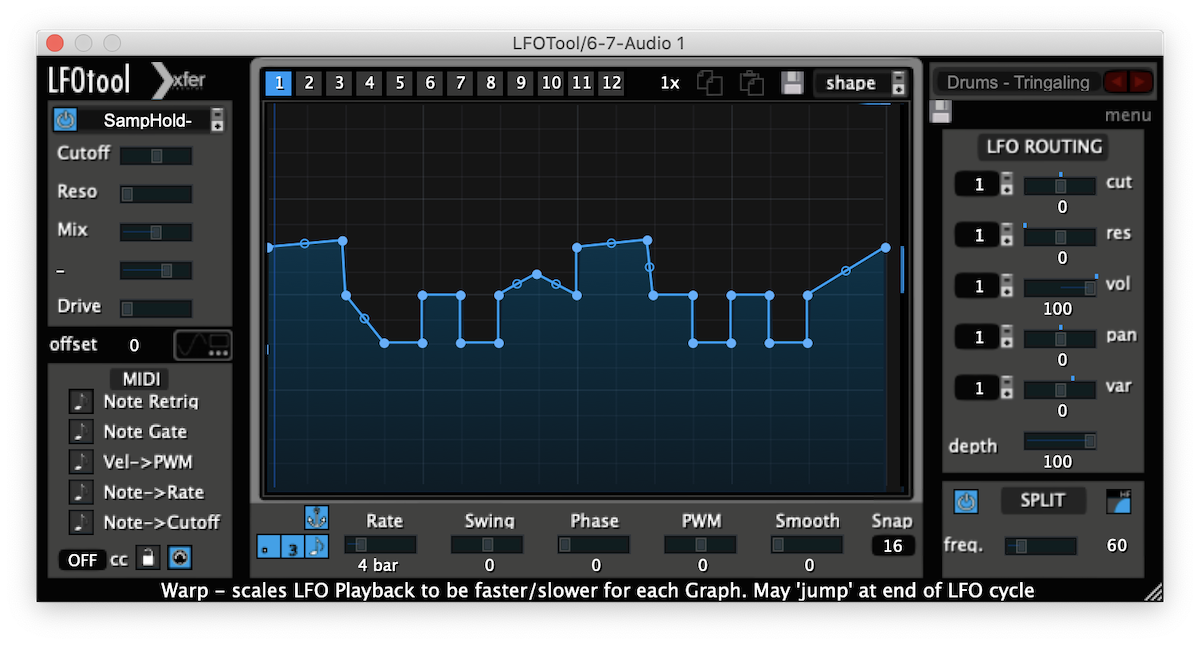The image size is (1200, 645).
Task: Toggle the anchor BPM sync icon
Action: pos(317,517)
